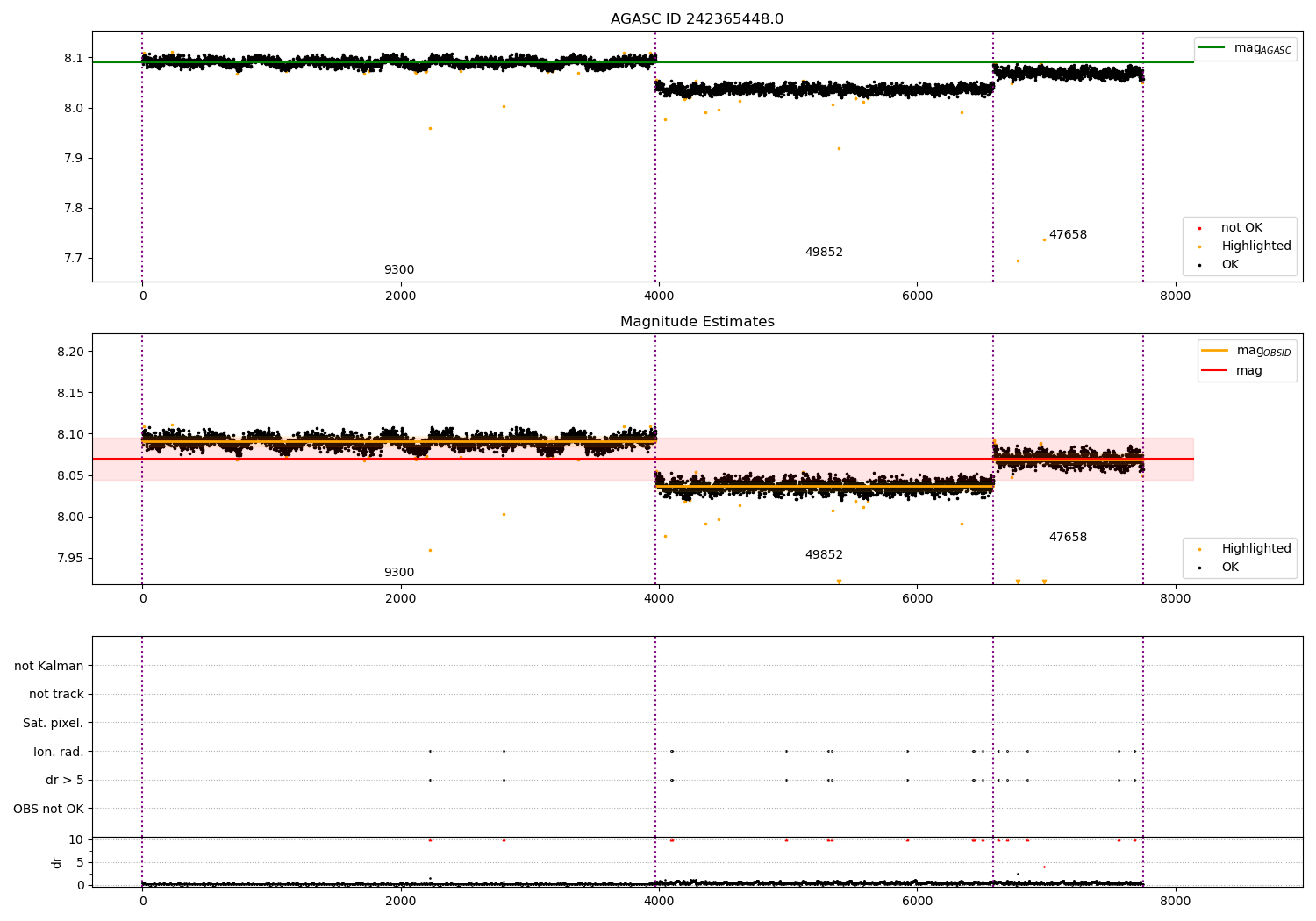The image size is (1316, 921).
Task: Click the '47658' annotation in the top plot
Action: (1068, 235)
